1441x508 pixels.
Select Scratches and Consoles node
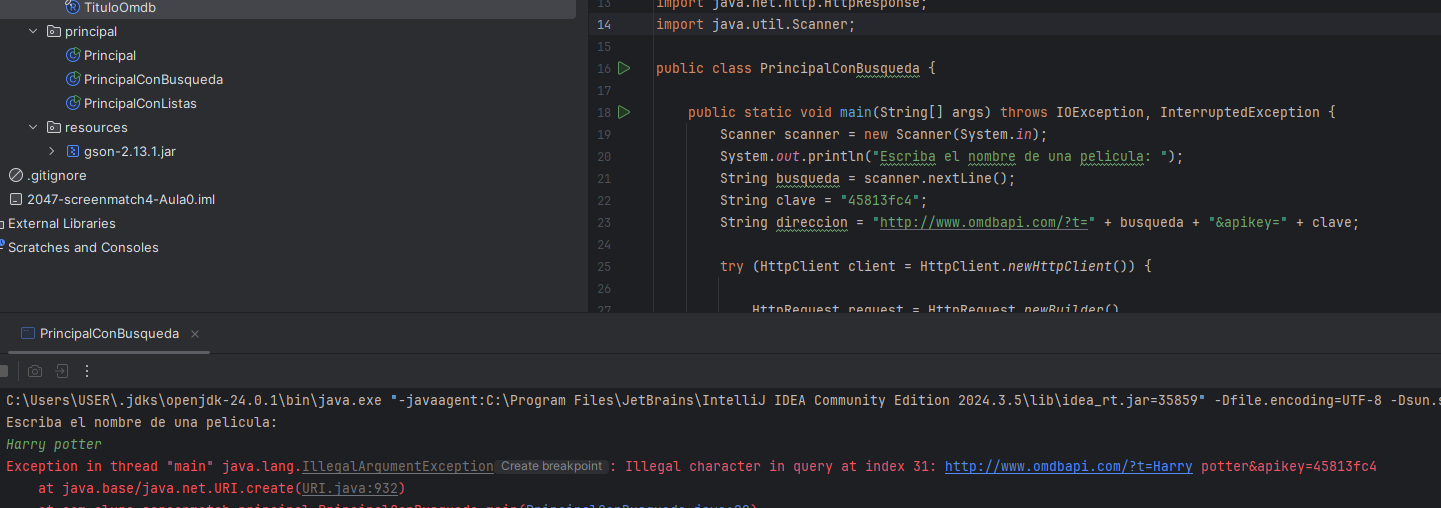83,247
